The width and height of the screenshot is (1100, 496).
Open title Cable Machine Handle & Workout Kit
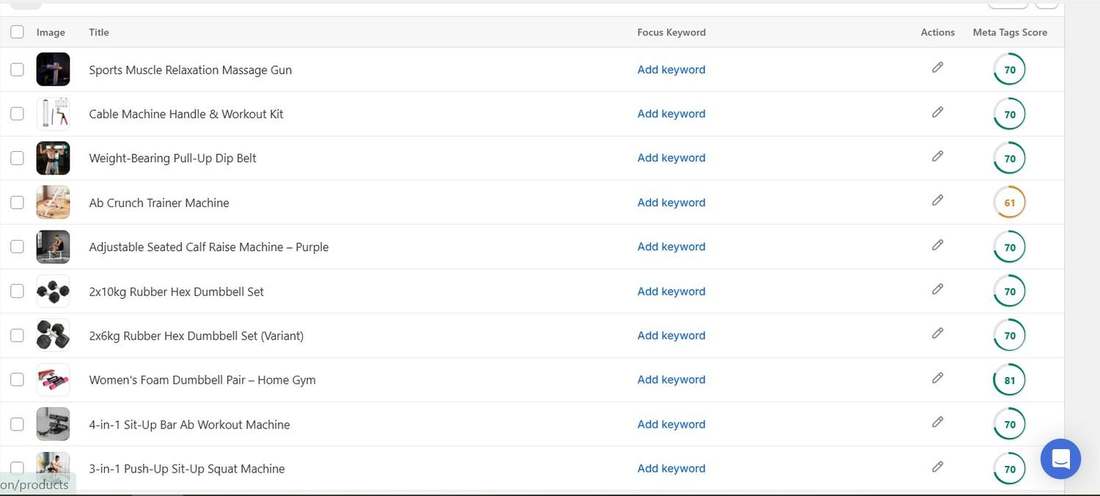tap(186, 114)
